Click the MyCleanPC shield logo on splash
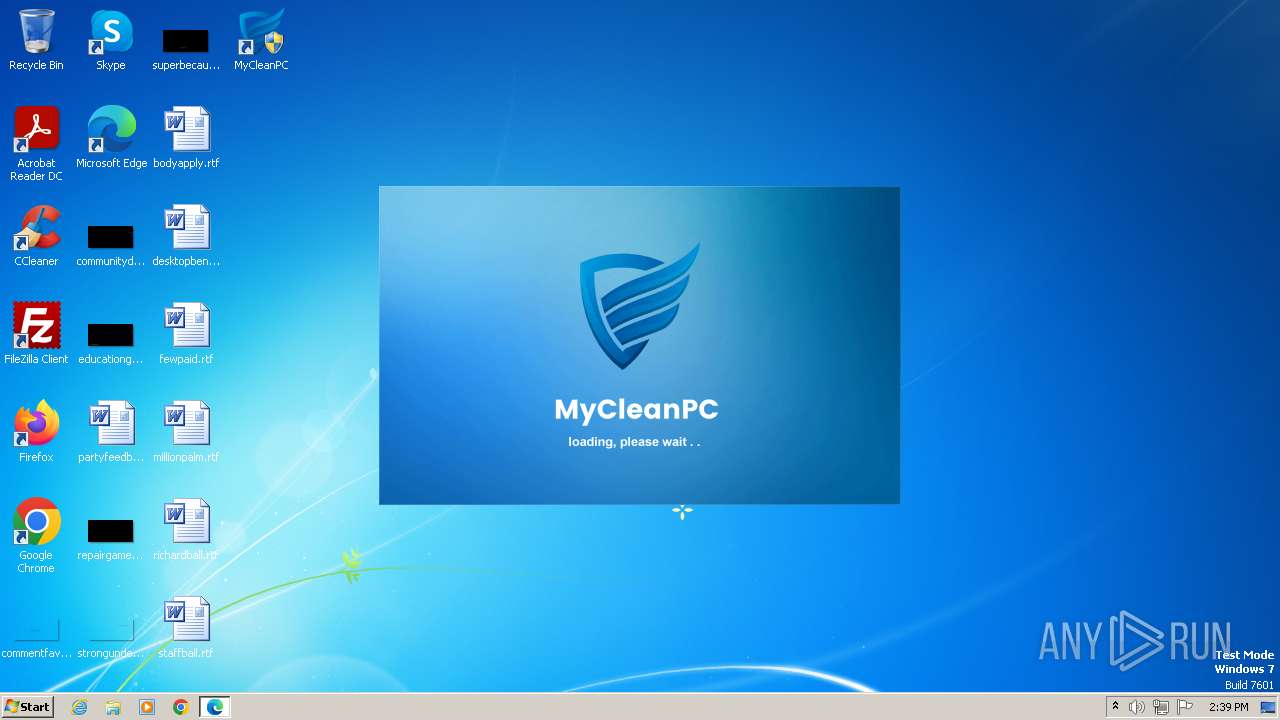Screen dimensions: 1280x720 point(640,305)
